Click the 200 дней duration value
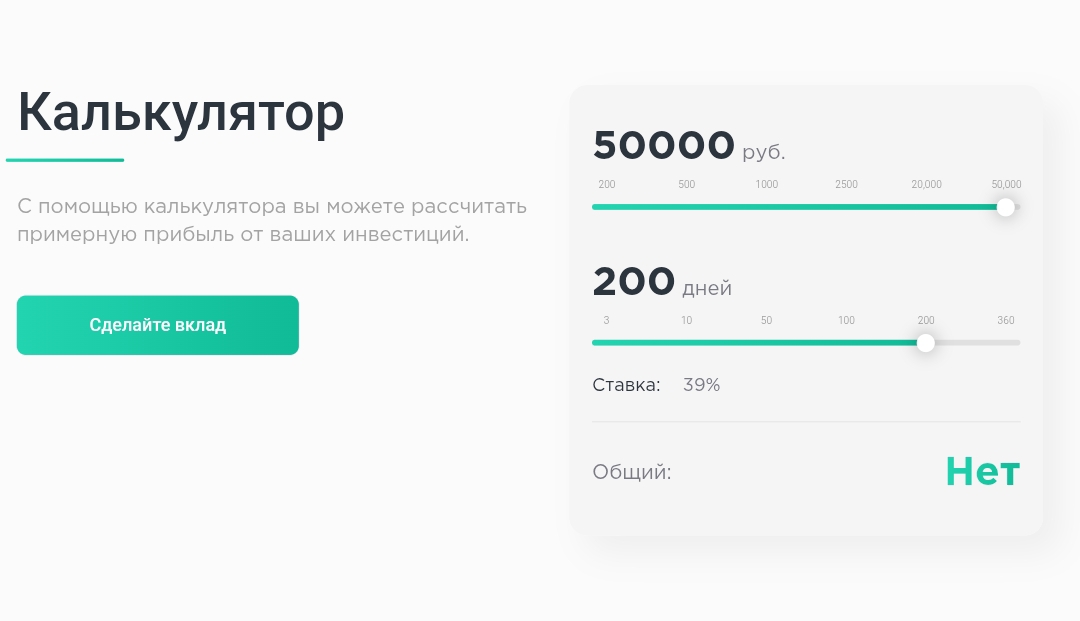The image size is (1080, 621). 634,283
